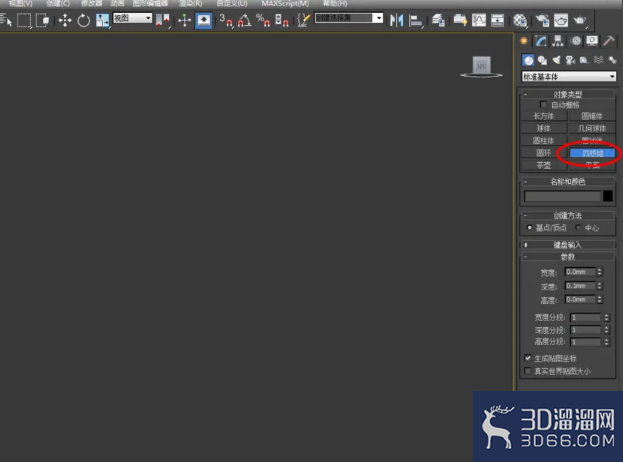Select the Space Warps category
Viewport: 623px width, 462px height.
598,60
